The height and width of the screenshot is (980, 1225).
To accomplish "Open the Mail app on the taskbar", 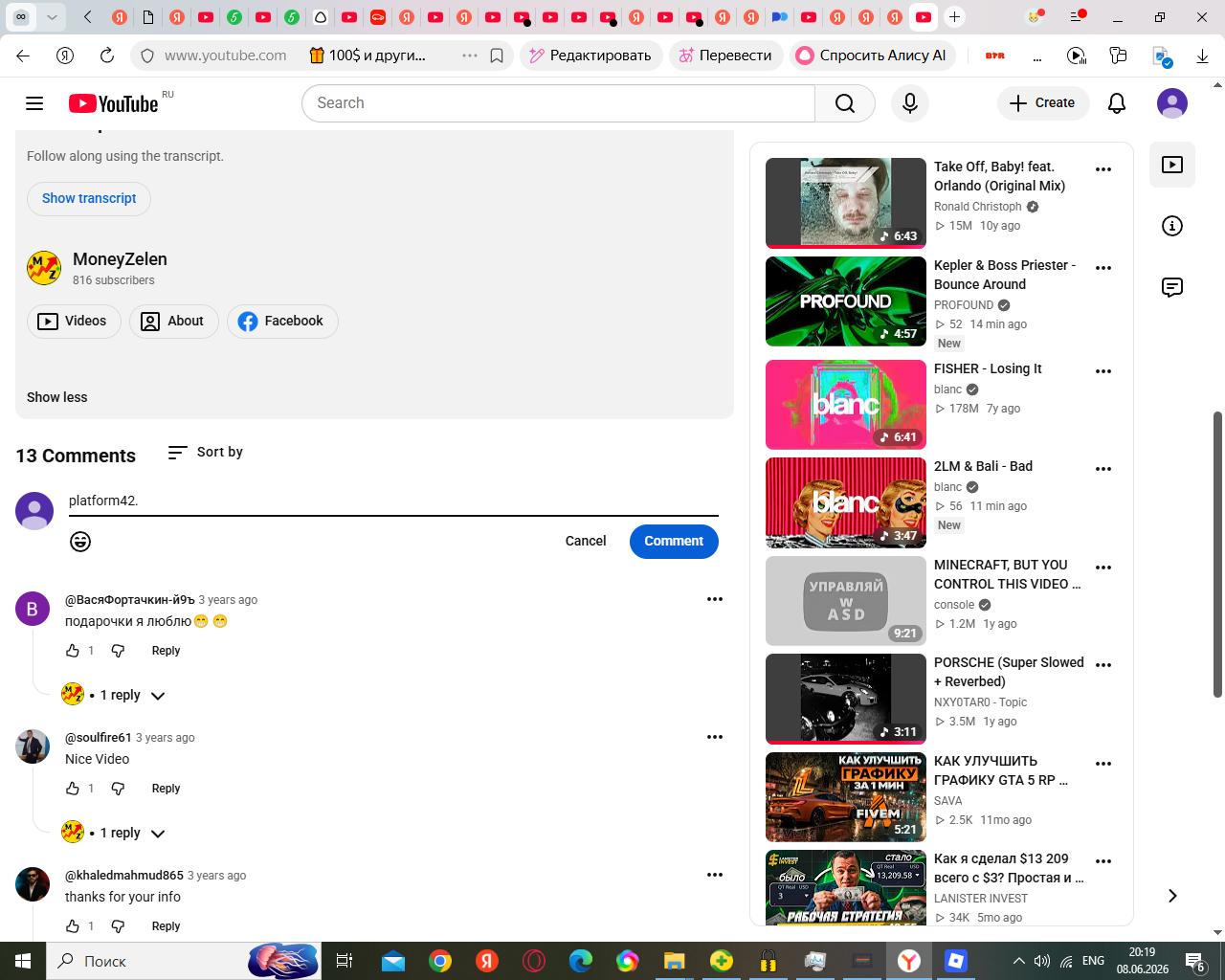I will tap(393, 961).
